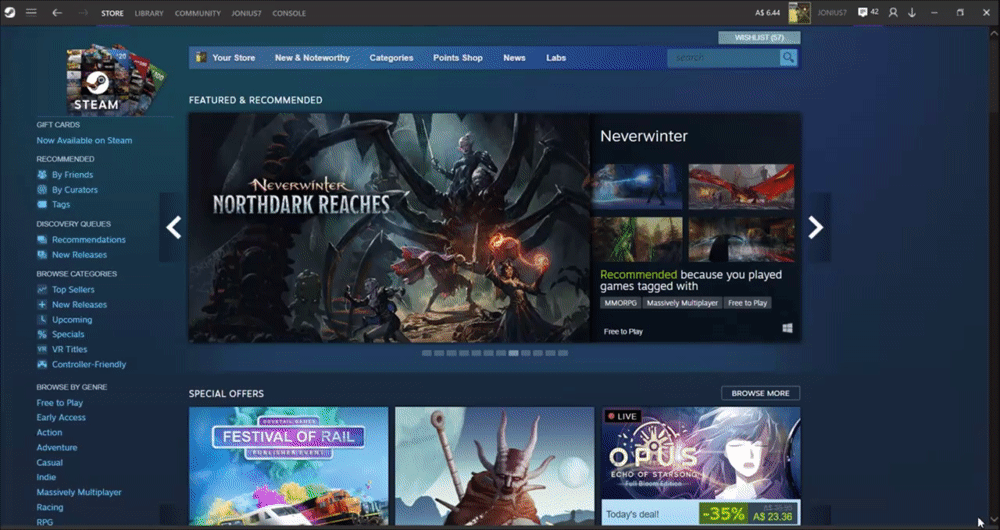Image resolution: width=1000 pixels, height=530 pixels.
Task: Show next featured game arrow
Action: [x=816, y=227]
